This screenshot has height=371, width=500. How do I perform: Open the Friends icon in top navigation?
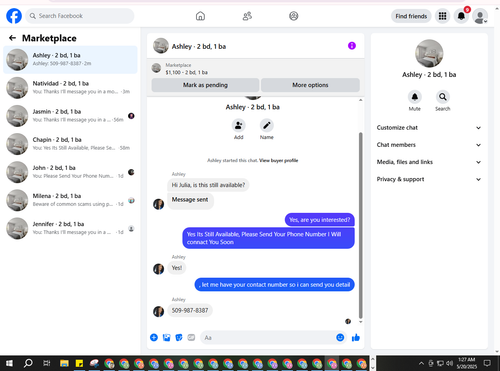[x=247, y=16]
